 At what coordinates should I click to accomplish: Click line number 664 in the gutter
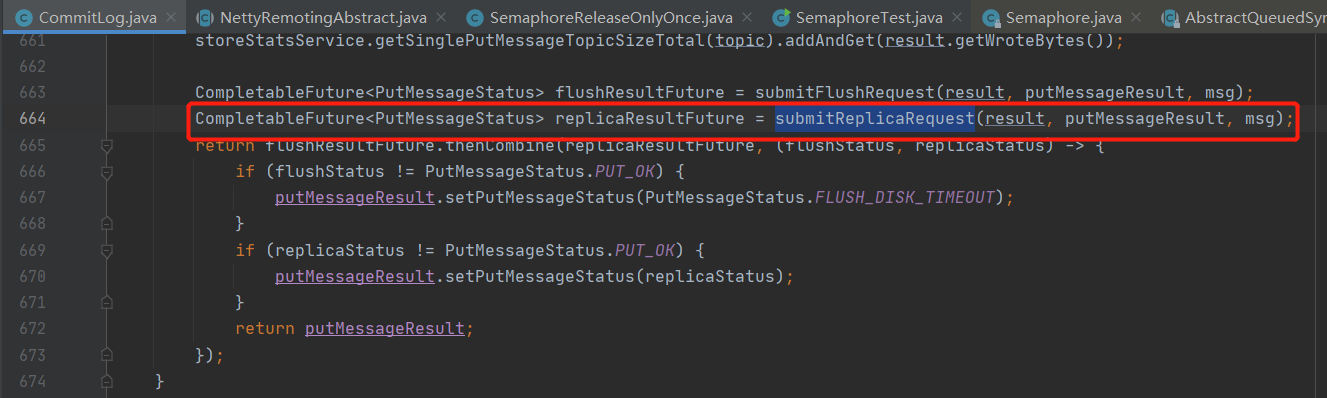[x=33, y=120]
